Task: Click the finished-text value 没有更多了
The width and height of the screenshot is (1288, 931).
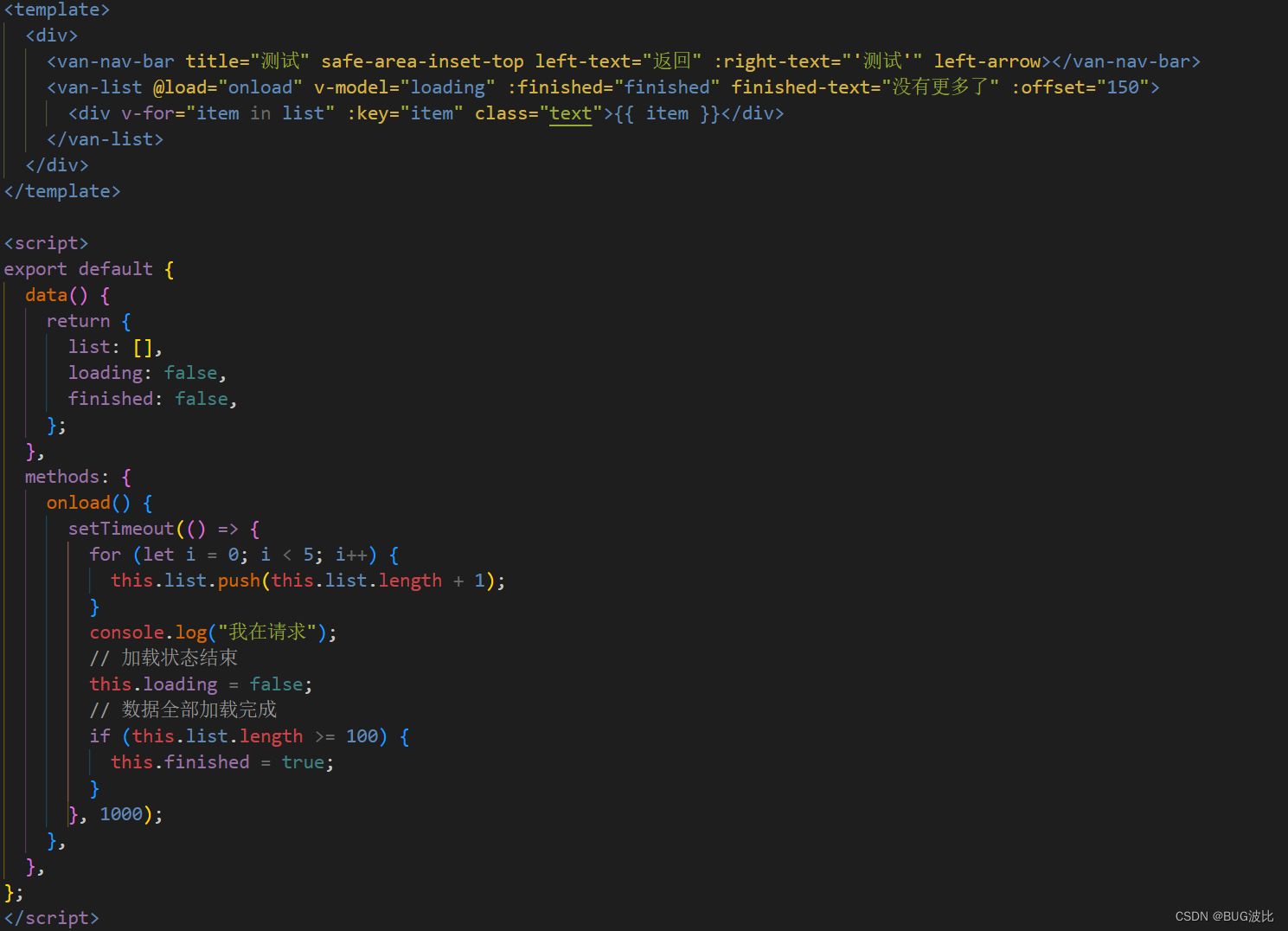Action: click(939, 87)
